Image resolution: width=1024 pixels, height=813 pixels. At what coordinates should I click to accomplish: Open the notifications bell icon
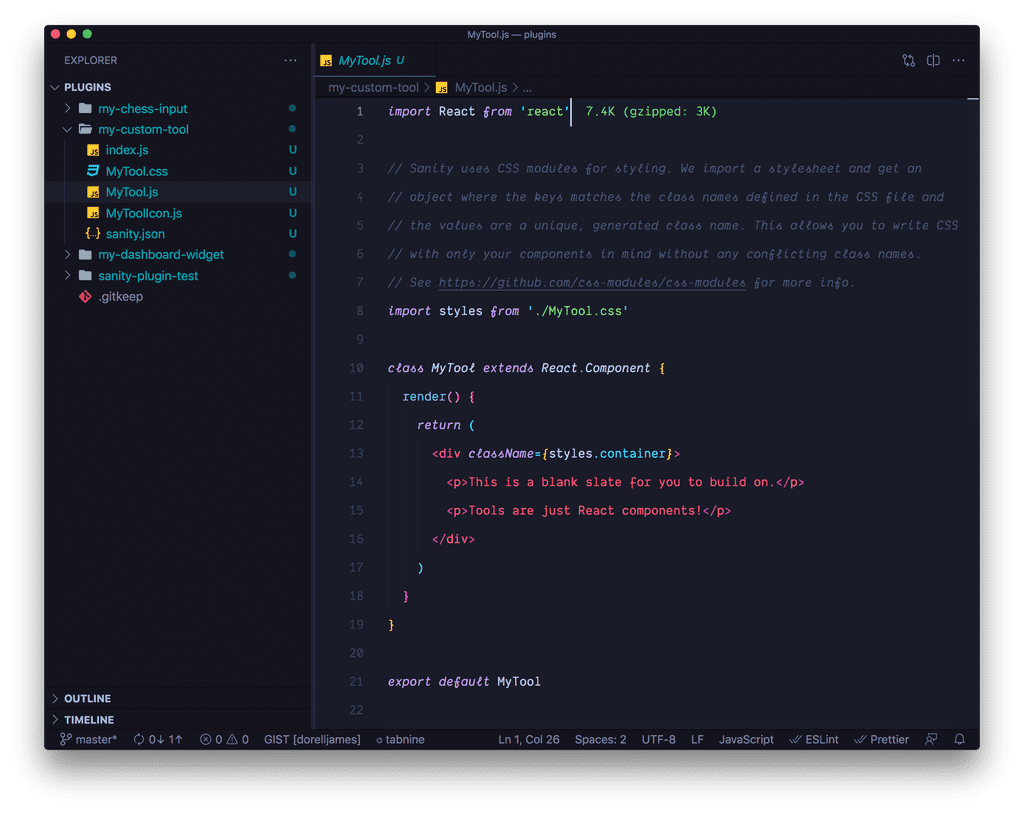pos(959,739)
